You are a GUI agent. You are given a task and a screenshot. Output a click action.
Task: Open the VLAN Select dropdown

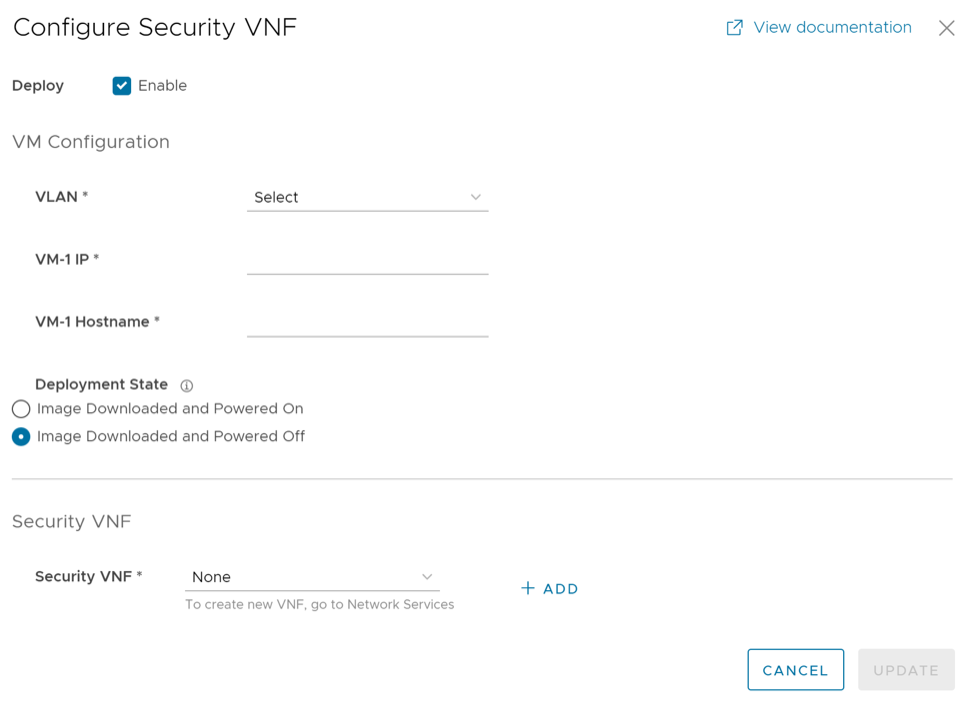point(366,197)
